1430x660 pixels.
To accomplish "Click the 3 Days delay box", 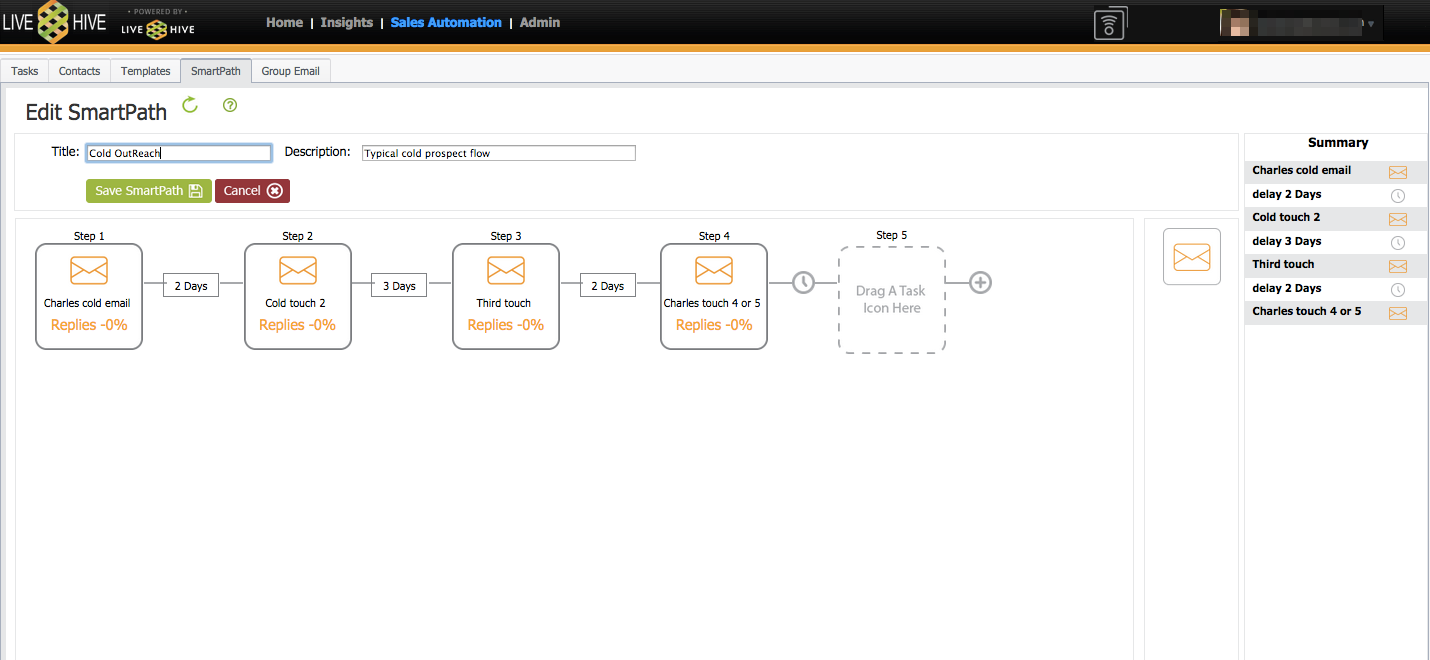I will click(x=399, y=286).
